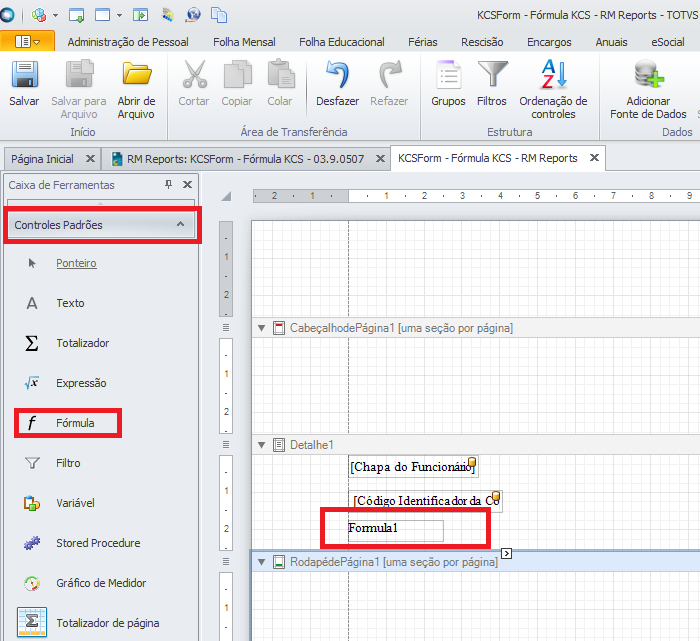Select the Gráfico de Medidor control
Viewport: 700px width, 641px height.
point(101,583)
